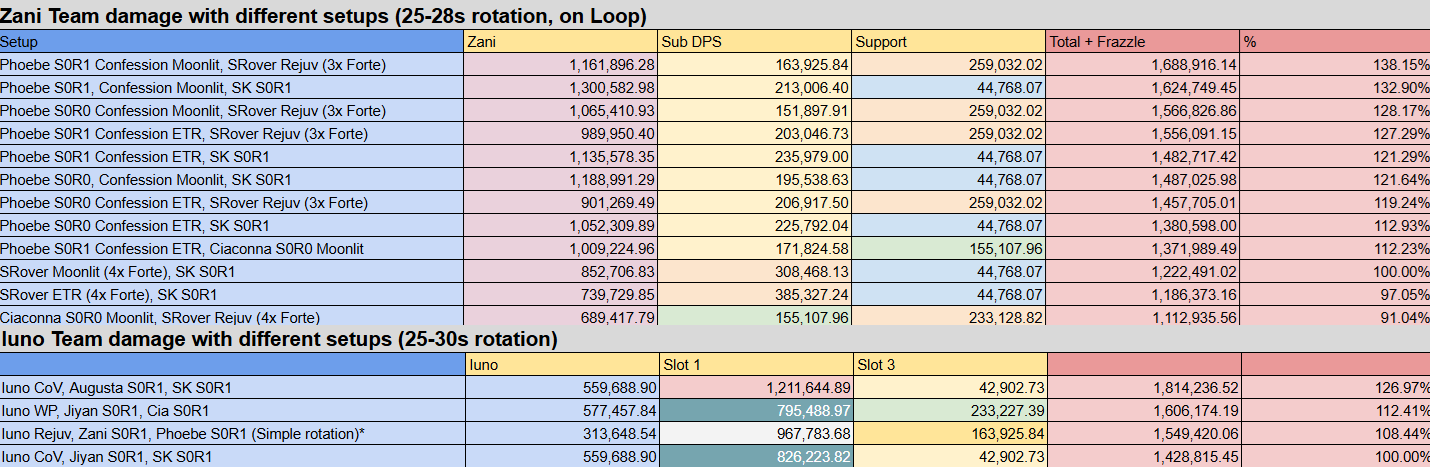Click the 'Setup' column header
This screenshot has width=1430, height=467.
(232, 42)
